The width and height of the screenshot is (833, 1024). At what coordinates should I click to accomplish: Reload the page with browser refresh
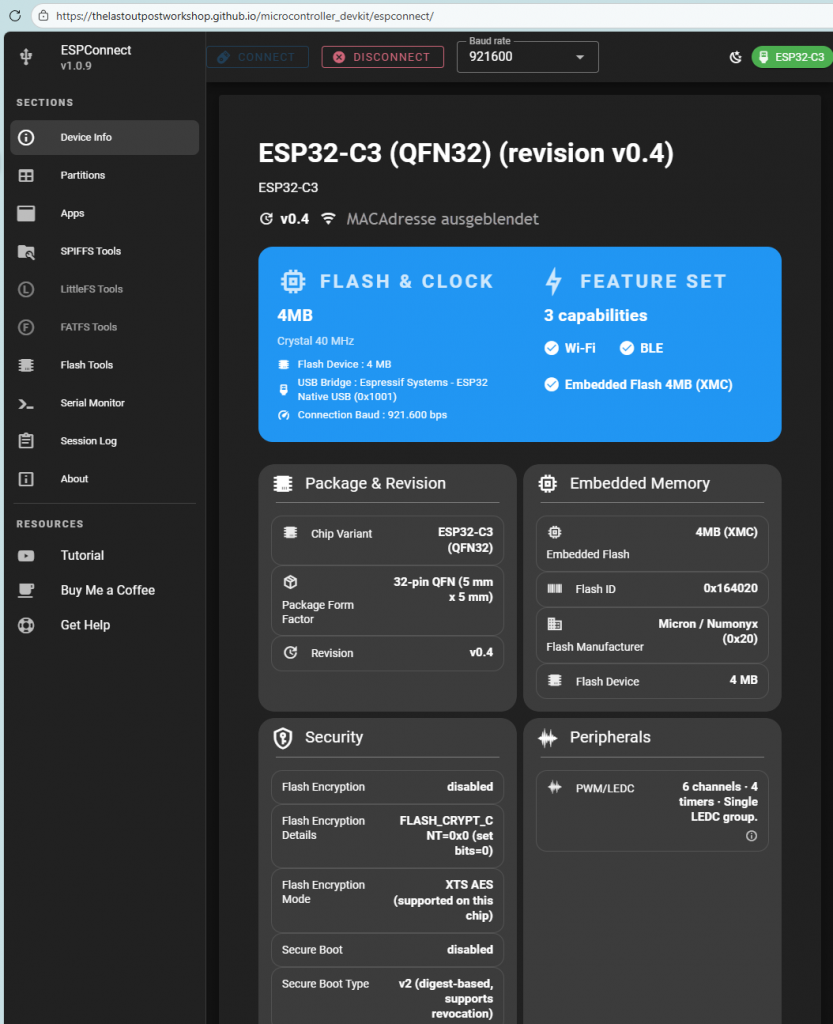pos(15,17)
